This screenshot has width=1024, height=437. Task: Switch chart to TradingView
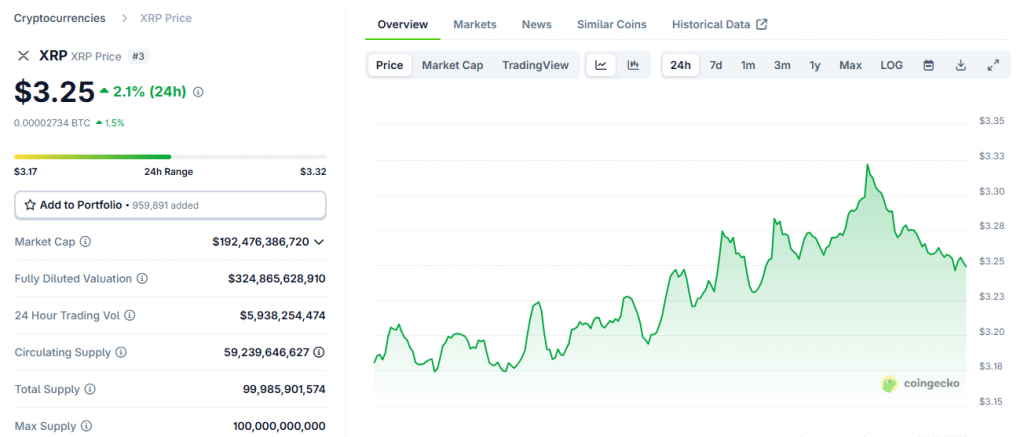(x=536, y=65)
